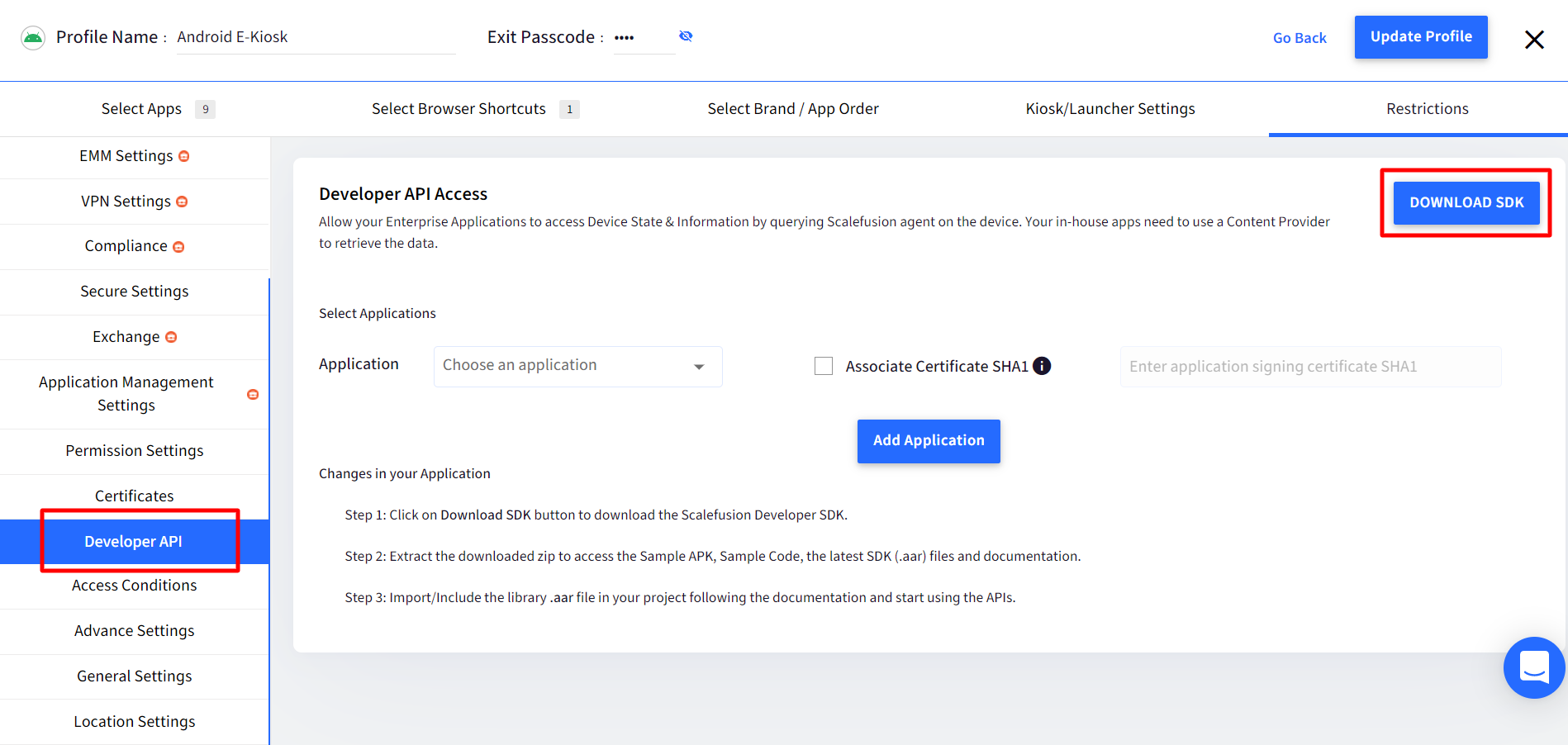Image resolution: width=1568 pixels, height=745 pixels.
Task: Click the Android profile icon
Action: (x=33, y=38)
